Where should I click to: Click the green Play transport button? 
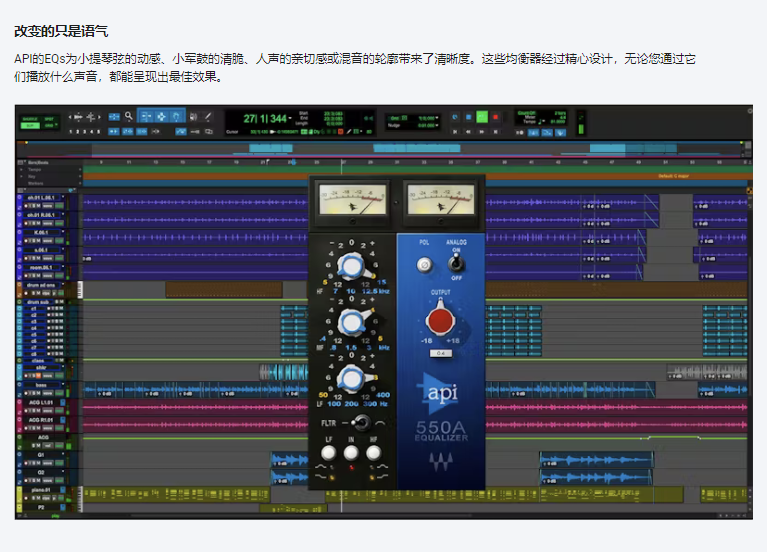[x=482, y=117]
